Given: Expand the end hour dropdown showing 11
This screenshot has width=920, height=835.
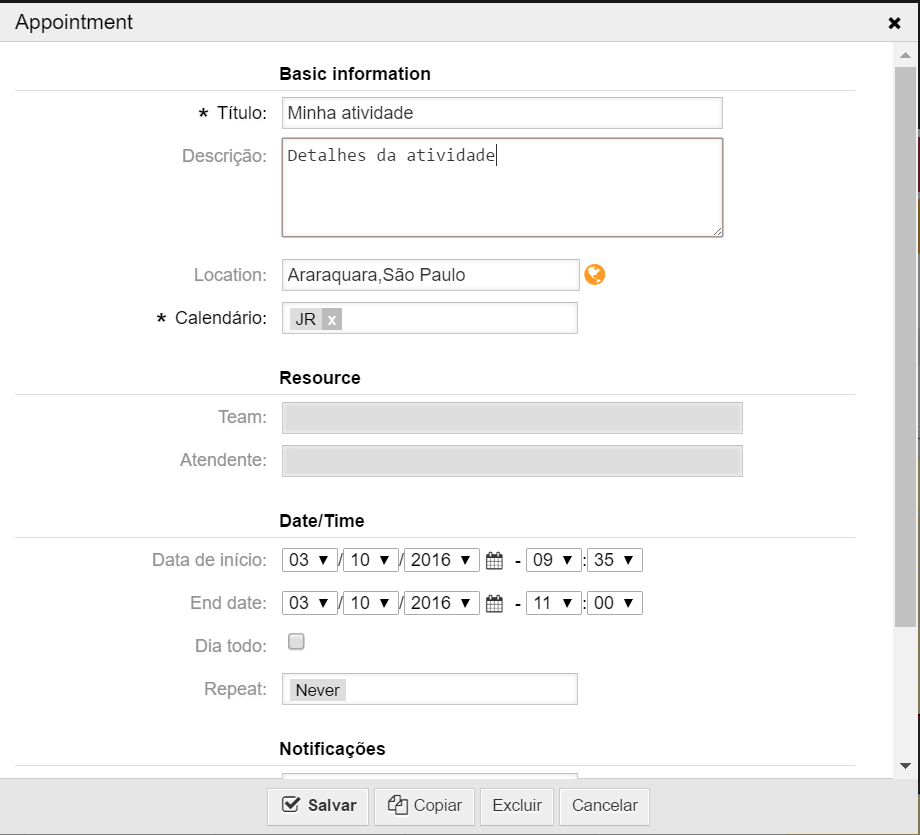Looking at the screenshot, I should pos(553,603).
